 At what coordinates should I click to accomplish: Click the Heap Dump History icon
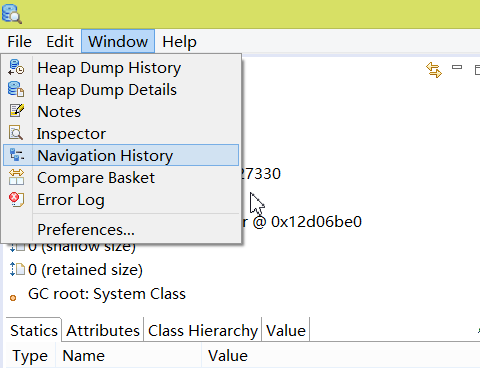click(x=16, y=68)
